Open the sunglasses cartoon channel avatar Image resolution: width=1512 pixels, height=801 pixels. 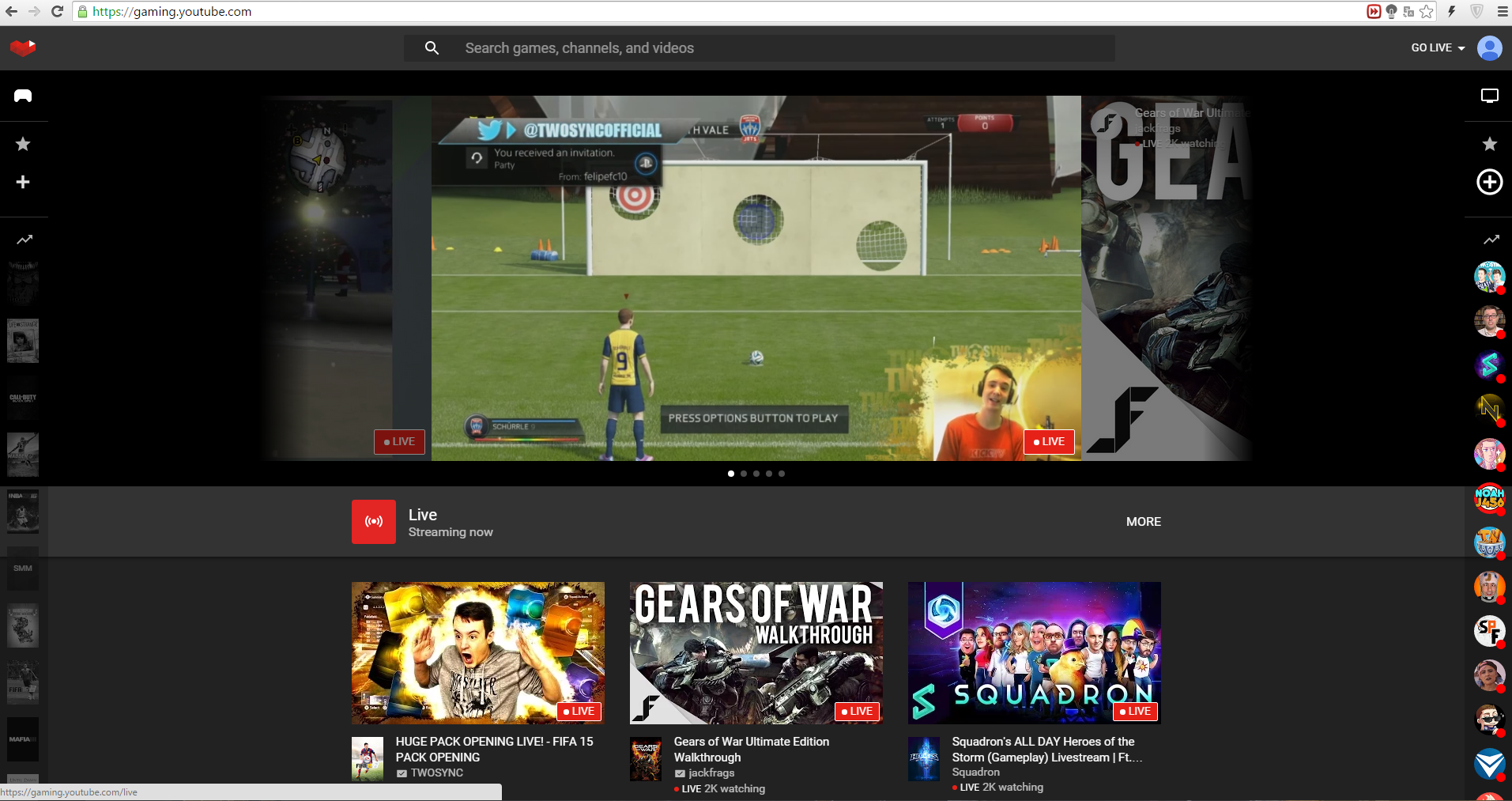(1489, 720)
